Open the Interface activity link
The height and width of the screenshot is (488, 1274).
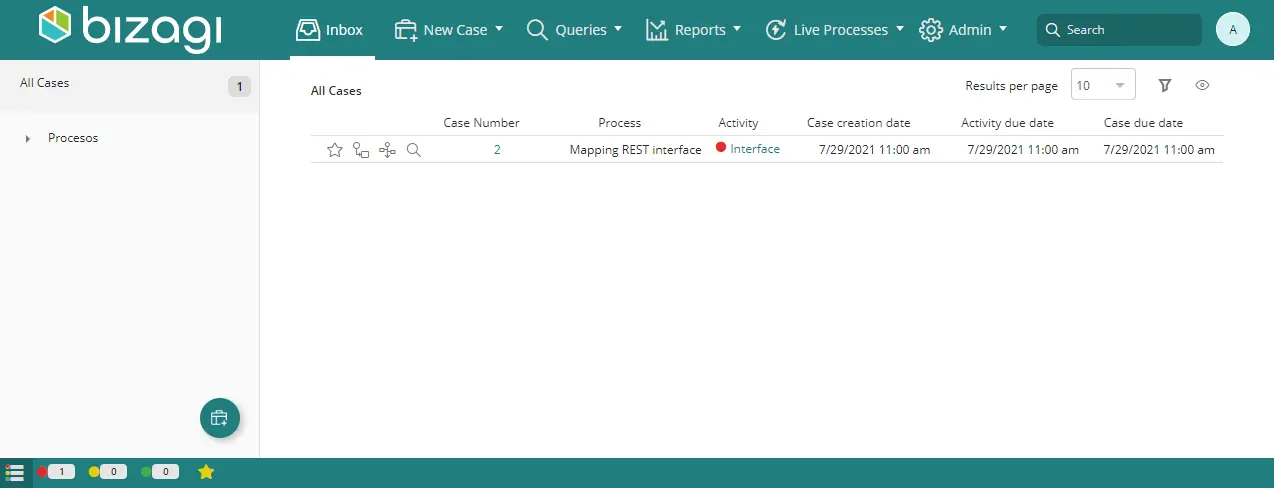755,149
